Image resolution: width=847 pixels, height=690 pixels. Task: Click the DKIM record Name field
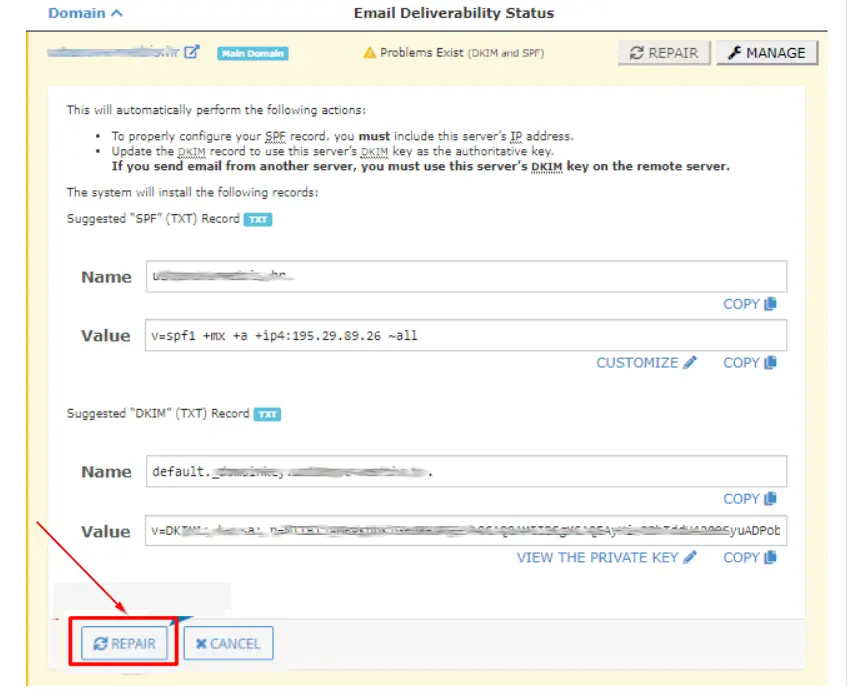[x=466, y=471]
